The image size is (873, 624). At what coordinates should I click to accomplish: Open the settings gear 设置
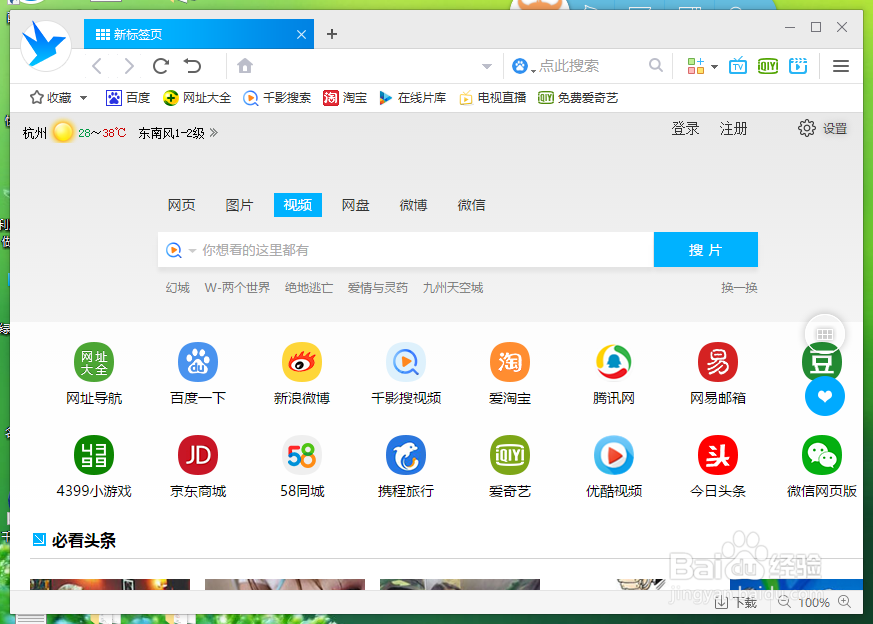[822, 129]
